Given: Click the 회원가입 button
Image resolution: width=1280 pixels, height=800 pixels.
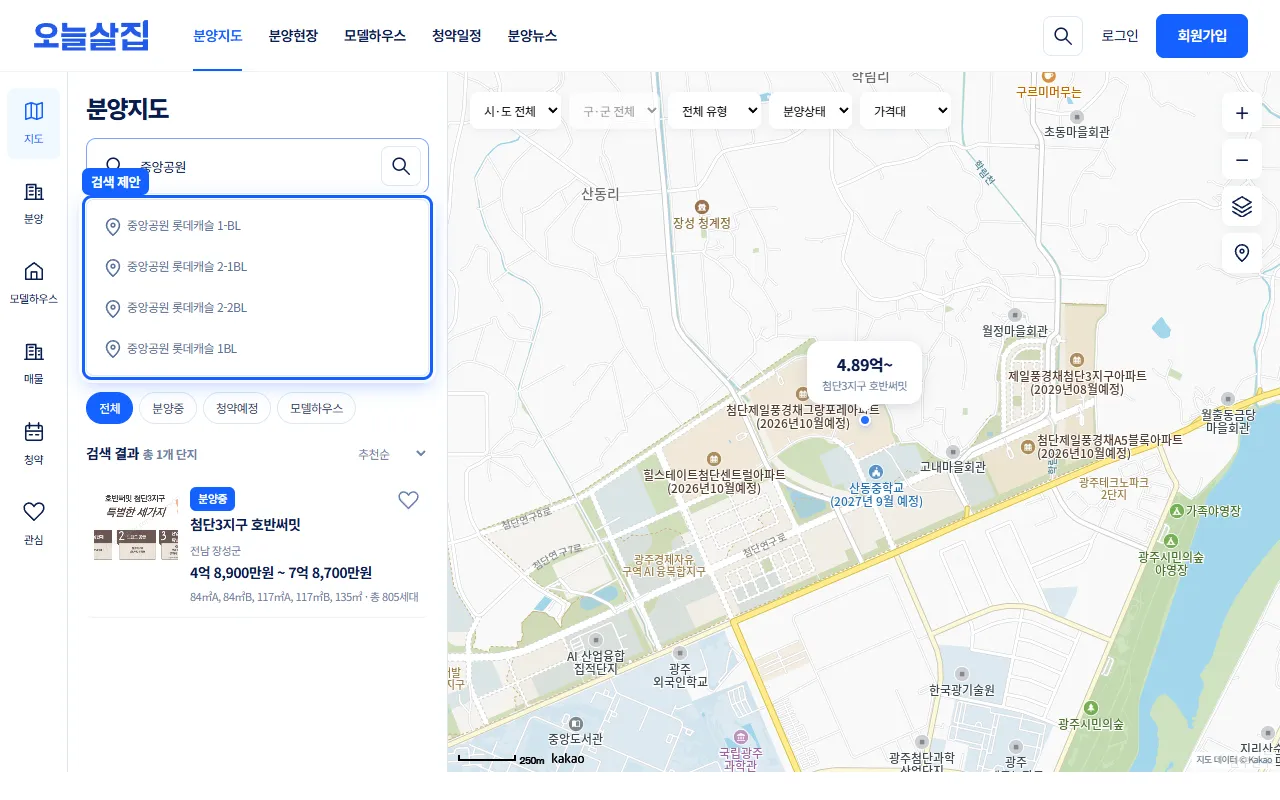Looking at the screenshot, I should click(1202, 36).
